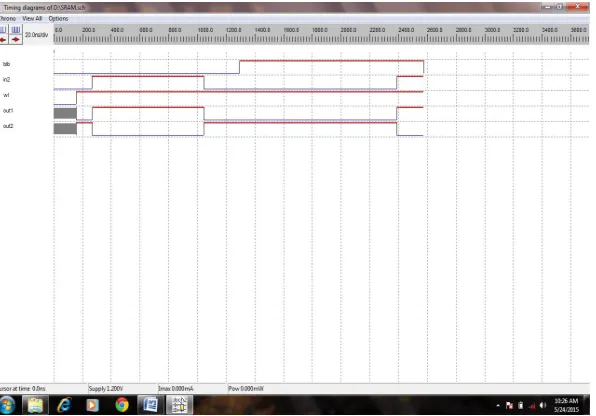Switch to Microsoft Word in taskbar
This screenshot has height=416, width=596.
(151, 405)
